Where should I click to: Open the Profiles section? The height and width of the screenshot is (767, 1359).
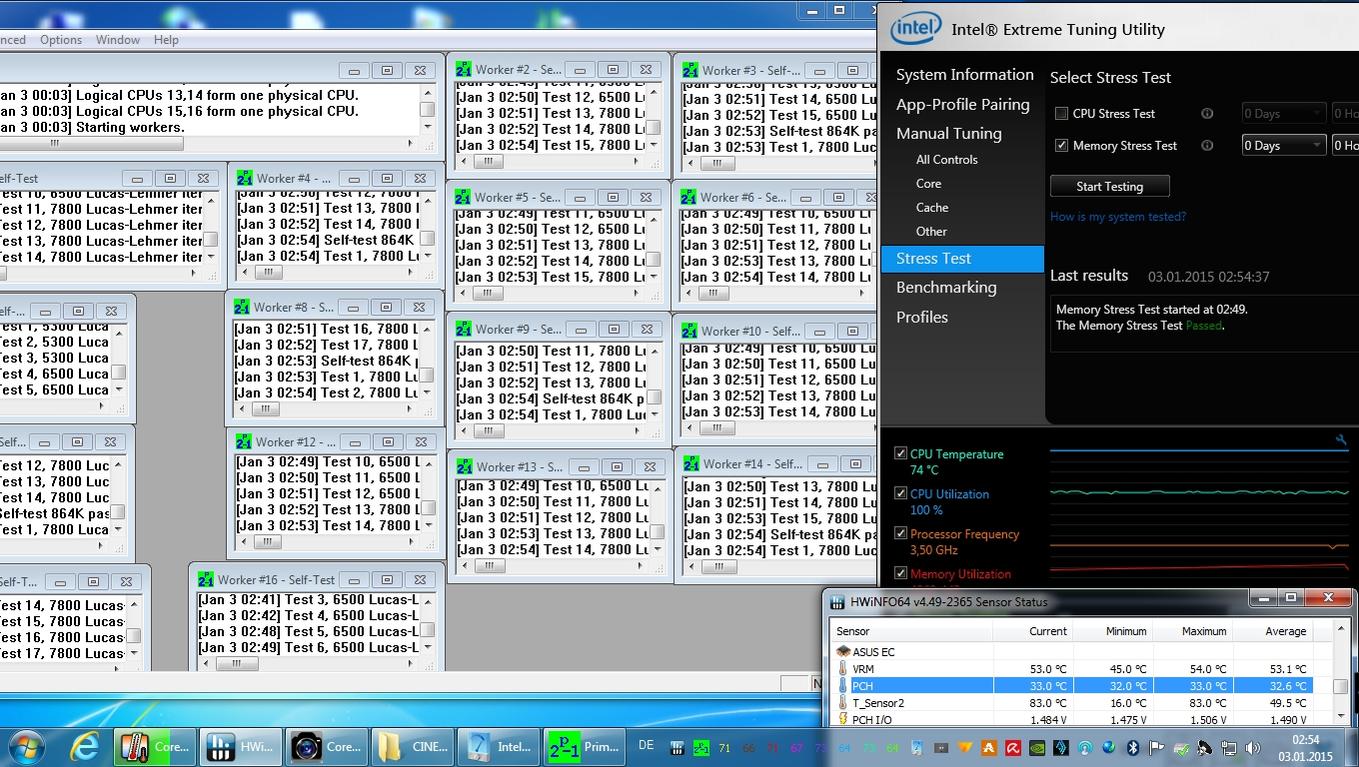tap(922, 318)
